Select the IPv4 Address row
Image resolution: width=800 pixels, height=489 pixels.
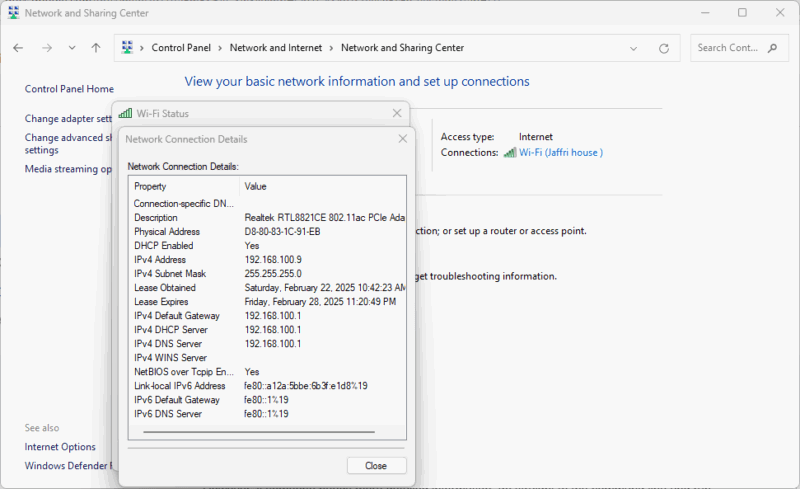click(265, 259)
